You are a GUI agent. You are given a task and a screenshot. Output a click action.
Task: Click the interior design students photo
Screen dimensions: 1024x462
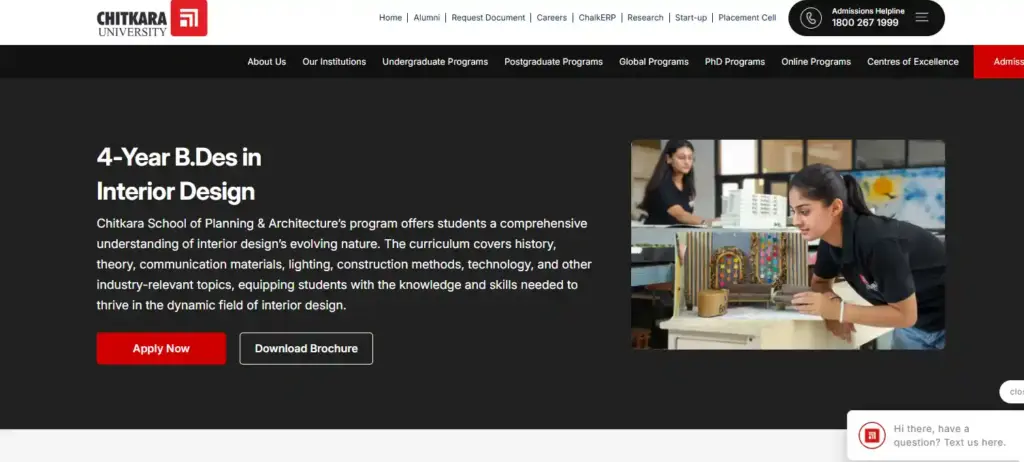787,244
